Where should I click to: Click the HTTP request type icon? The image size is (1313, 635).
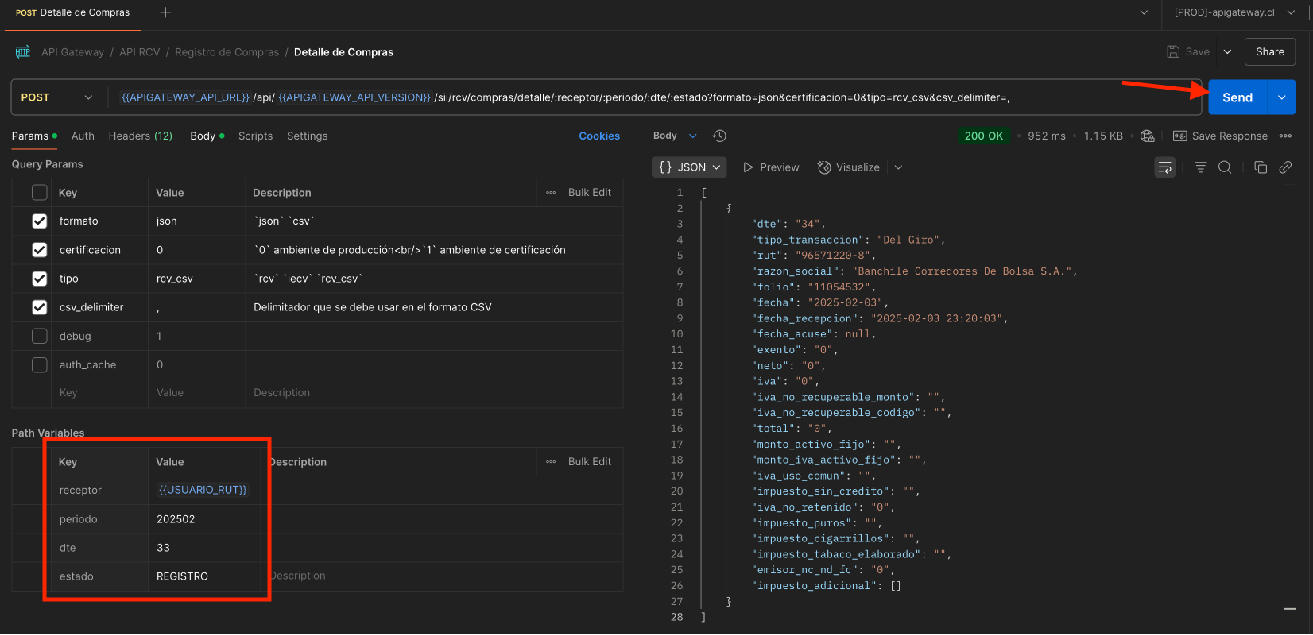tap(23, 52)
